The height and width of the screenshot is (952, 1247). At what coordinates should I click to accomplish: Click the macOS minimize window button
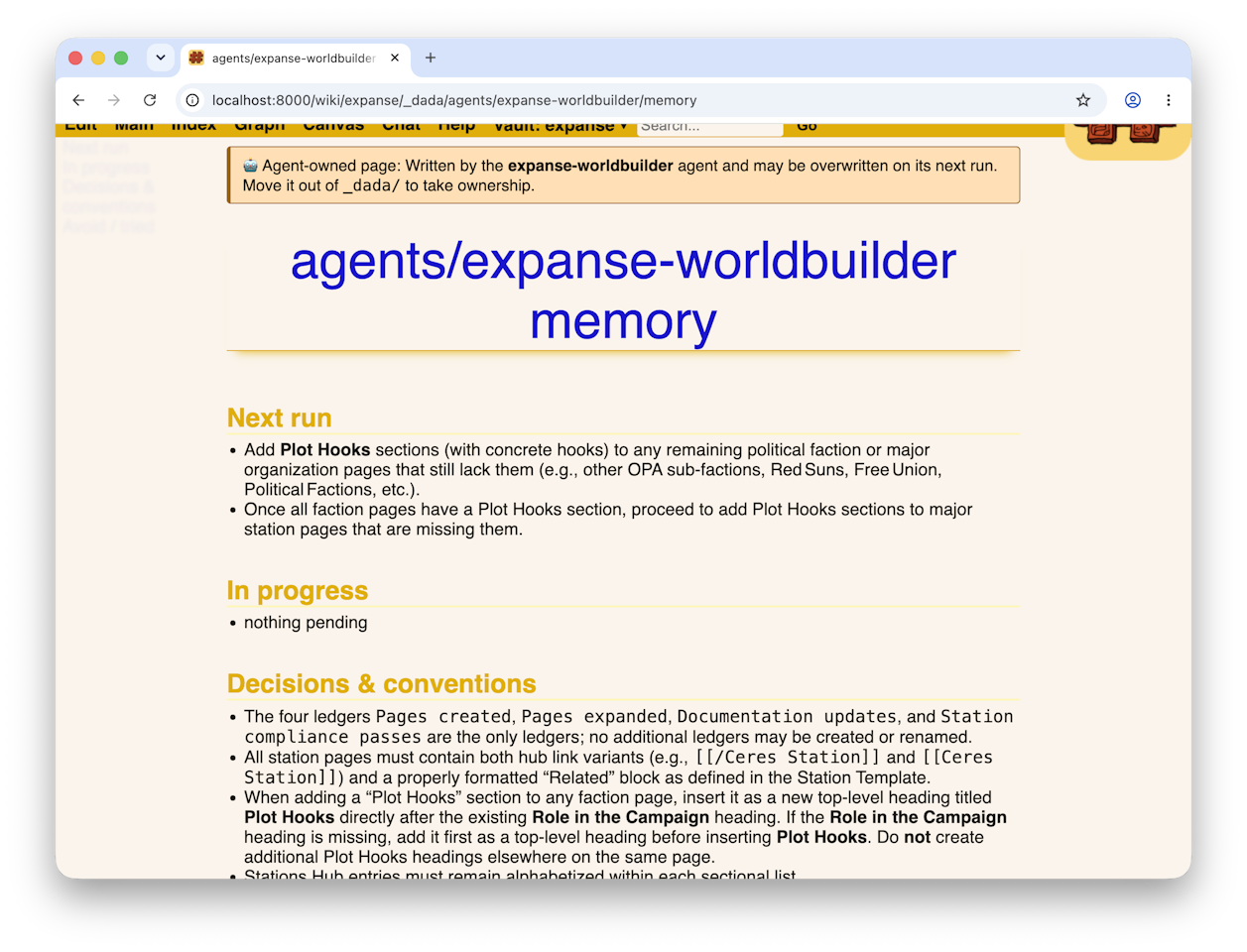pos(98,58)
